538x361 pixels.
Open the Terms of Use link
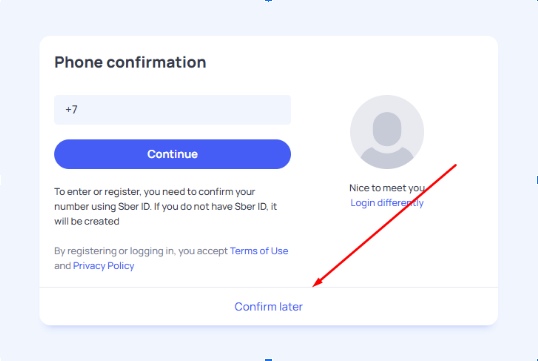pos(259,251)
